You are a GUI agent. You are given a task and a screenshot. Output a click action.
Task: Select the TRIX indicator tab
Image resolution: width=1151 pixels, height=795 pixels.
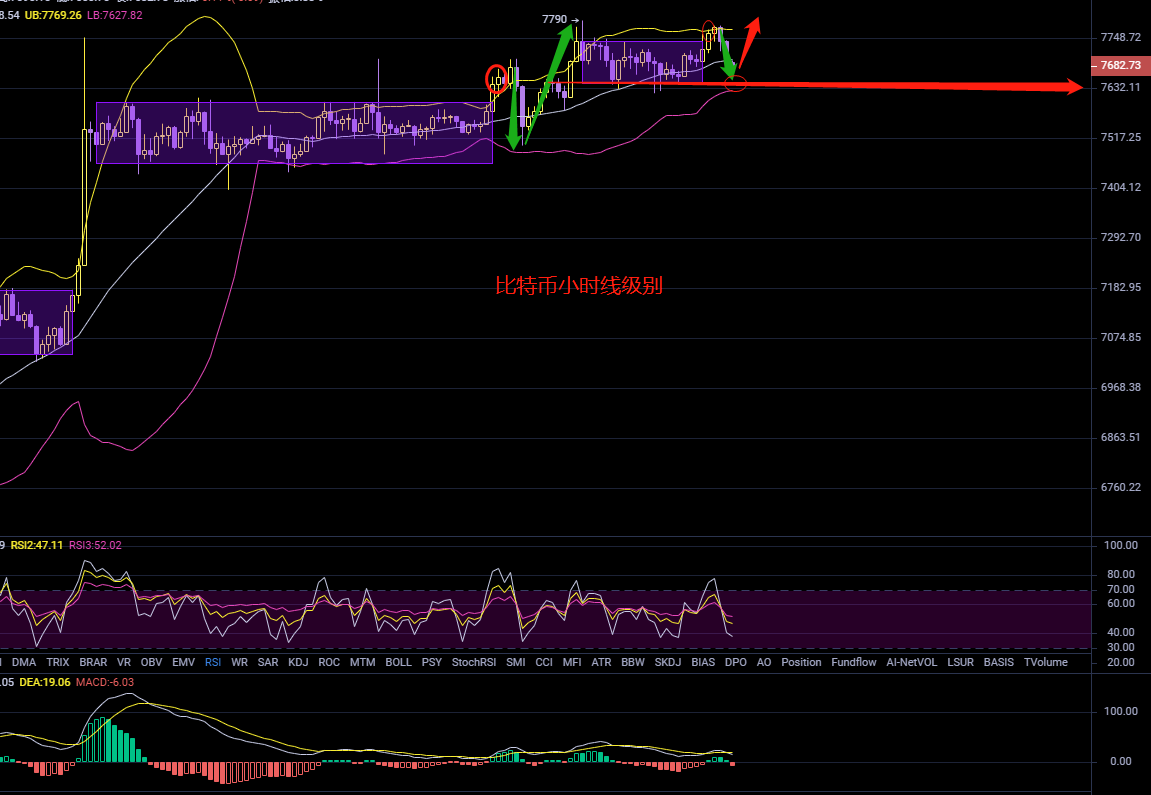point(58,662)
